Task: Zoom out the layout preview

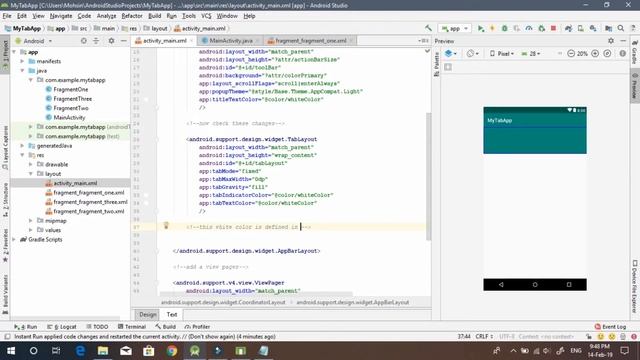Action: 571,53
